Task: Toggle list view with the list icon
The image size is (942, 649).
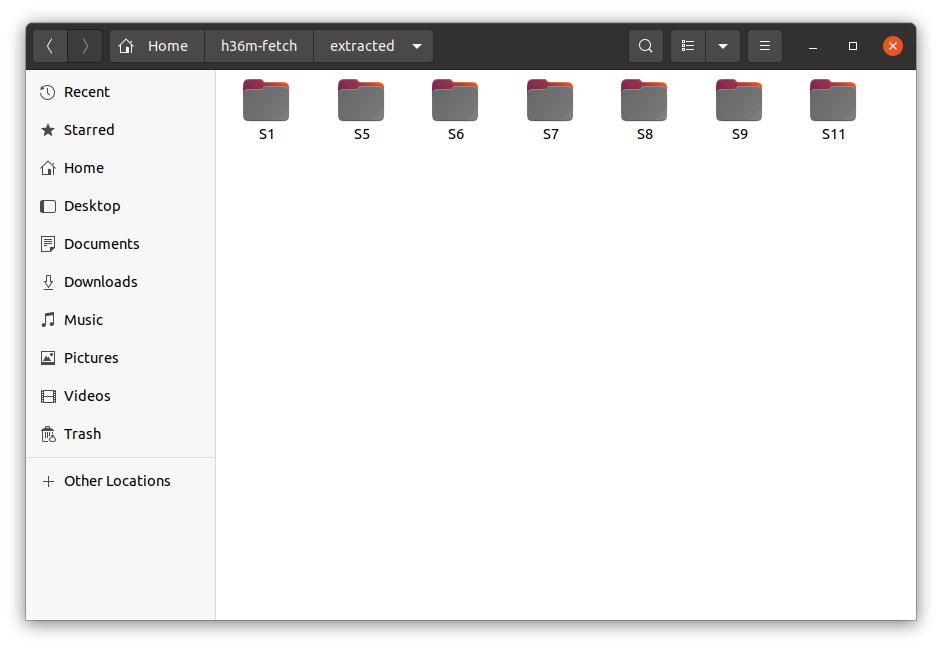Action: [x=688, y=46]
